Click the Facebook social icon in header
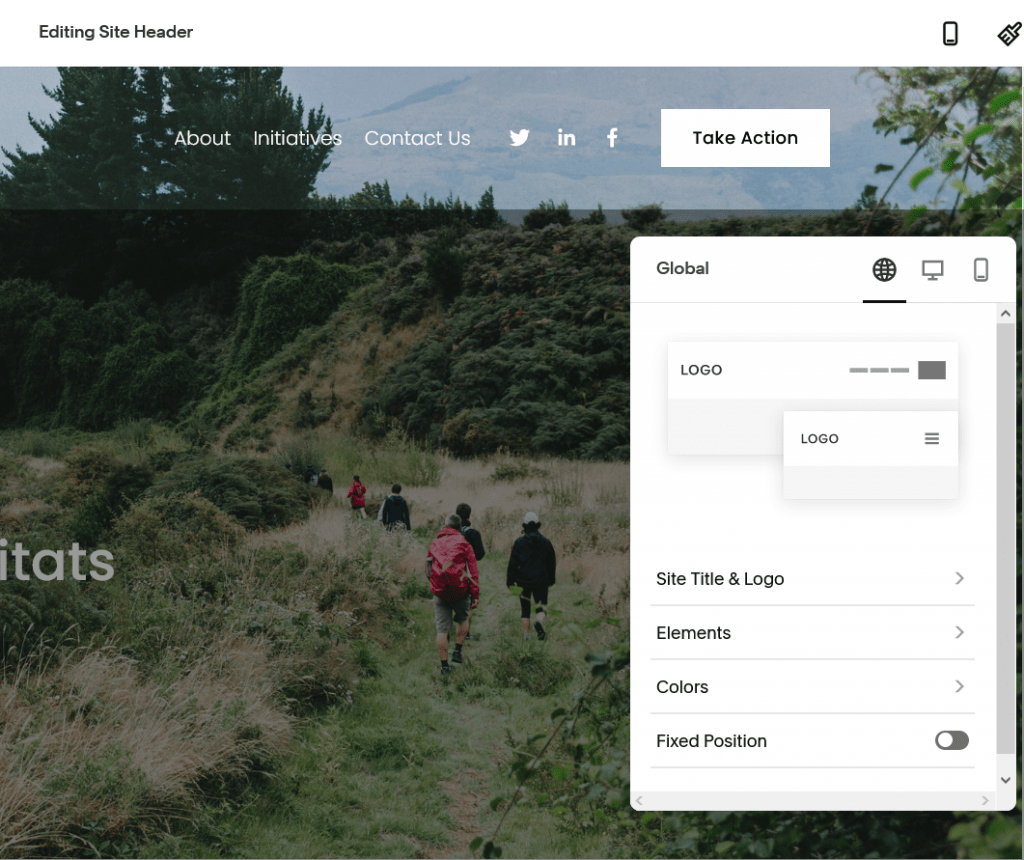Viewport: 1024px width, 860px height. (x=612, y=138)
